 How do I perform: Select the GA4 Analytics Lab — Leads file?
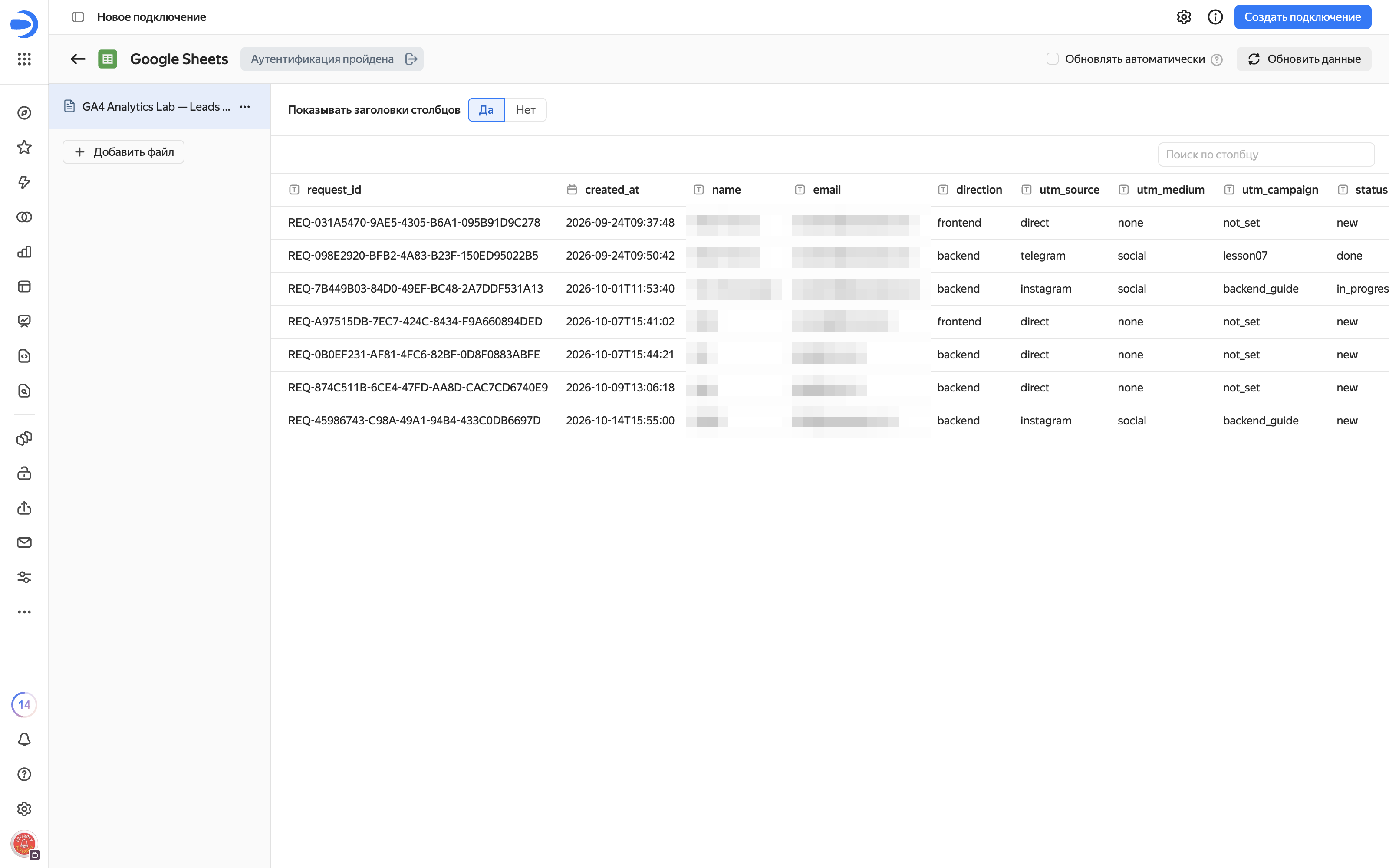pyautogui.click(x=159, y=107)
